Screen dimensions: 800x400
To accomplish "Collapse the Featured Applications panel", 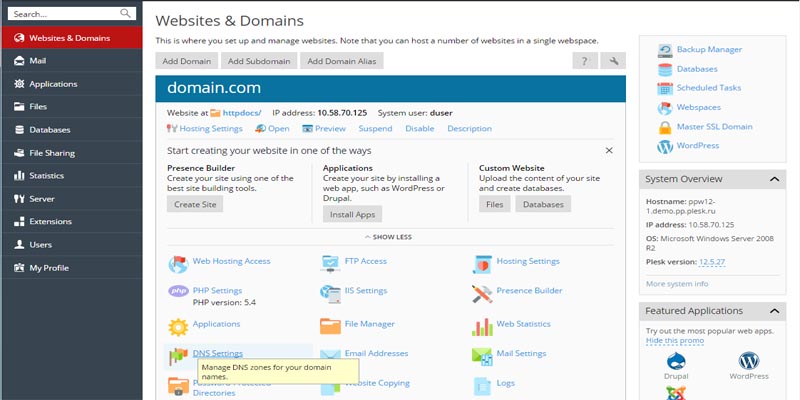I will coord(774,311).
